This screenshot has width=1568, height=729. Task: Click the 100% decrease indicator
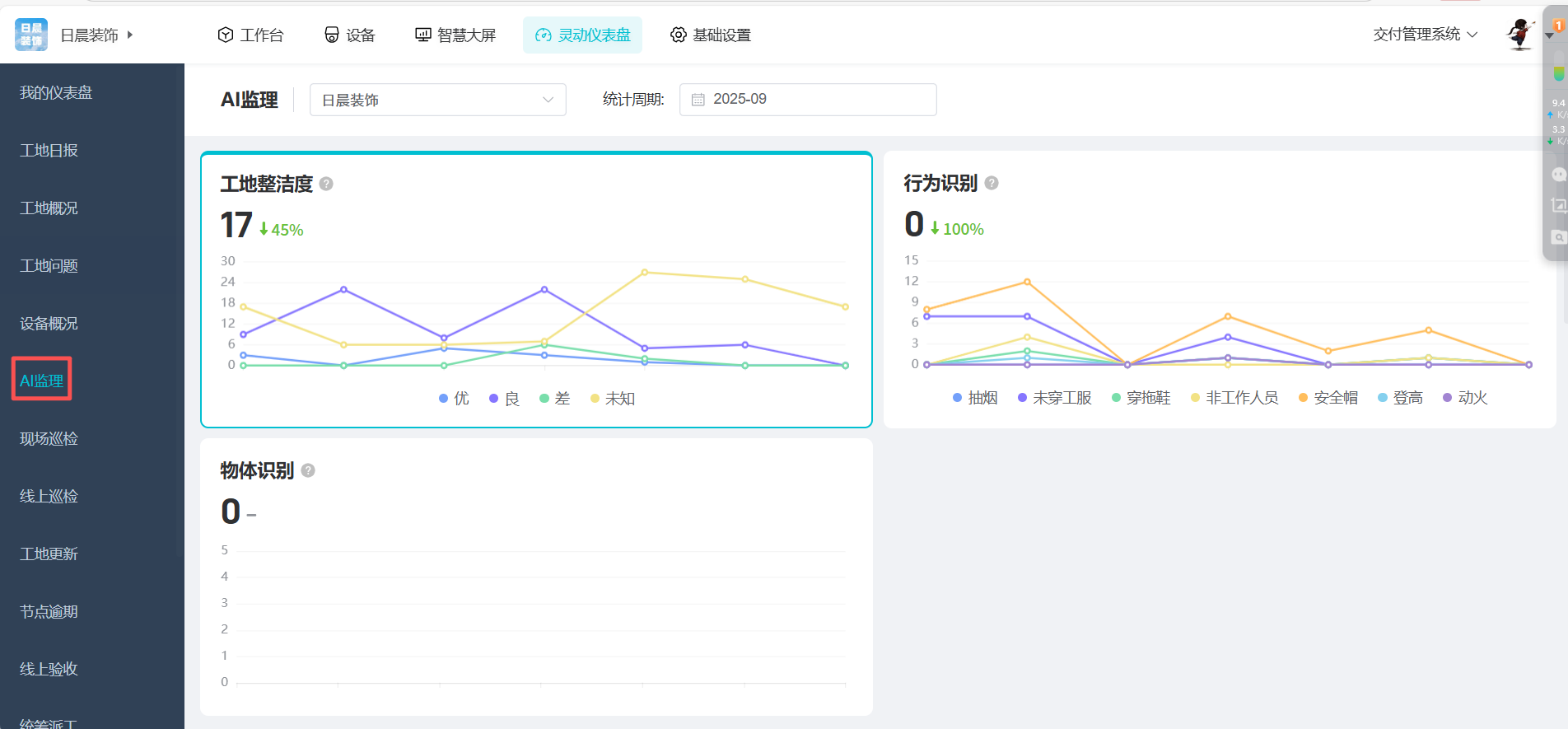click(957, 229)
